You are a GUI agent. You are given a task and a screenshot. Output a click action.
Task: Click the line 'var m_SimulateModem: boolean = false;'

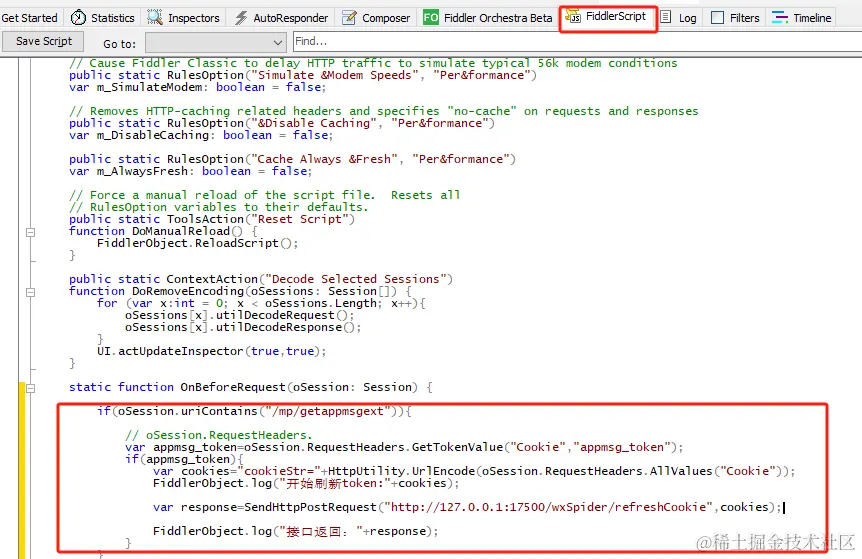(x=197, y=87)
